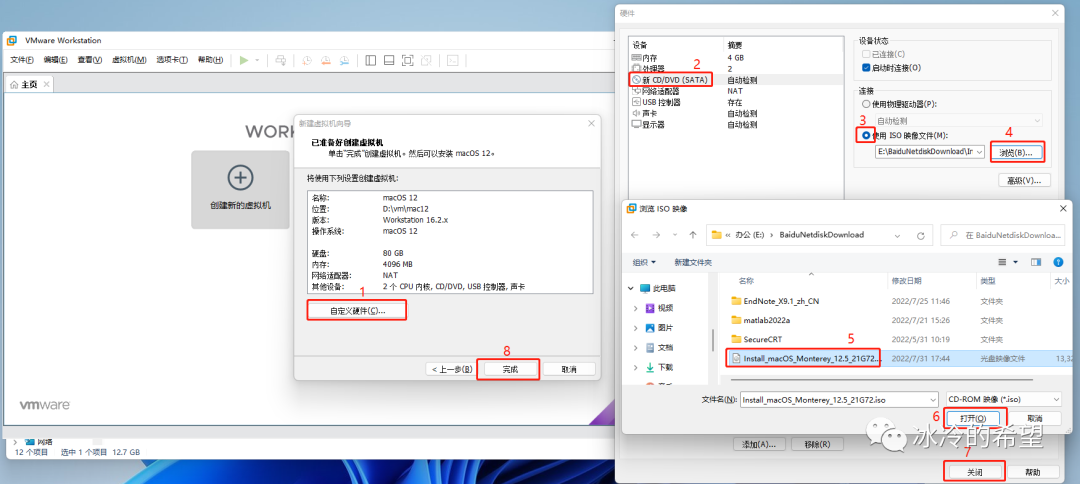Open ISO image path combo box dropdown
This screenshot has width=1080, height=484.
pyautogui.click(x=979, y=151)
